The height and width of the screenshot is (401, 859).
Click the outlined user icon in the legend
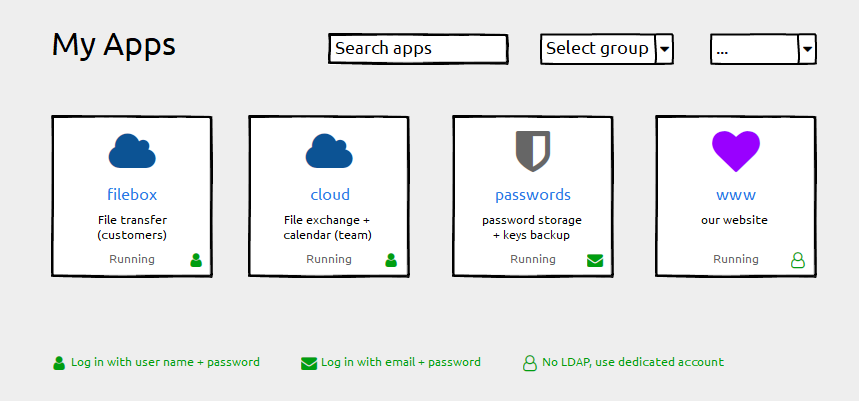530,363
